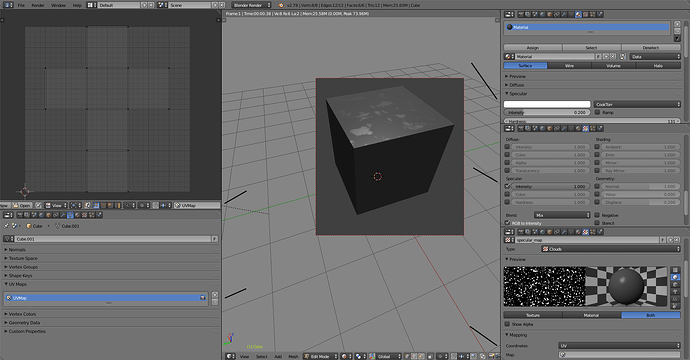Select the UVMap entry in the UV Maps list

click(106, 298)
